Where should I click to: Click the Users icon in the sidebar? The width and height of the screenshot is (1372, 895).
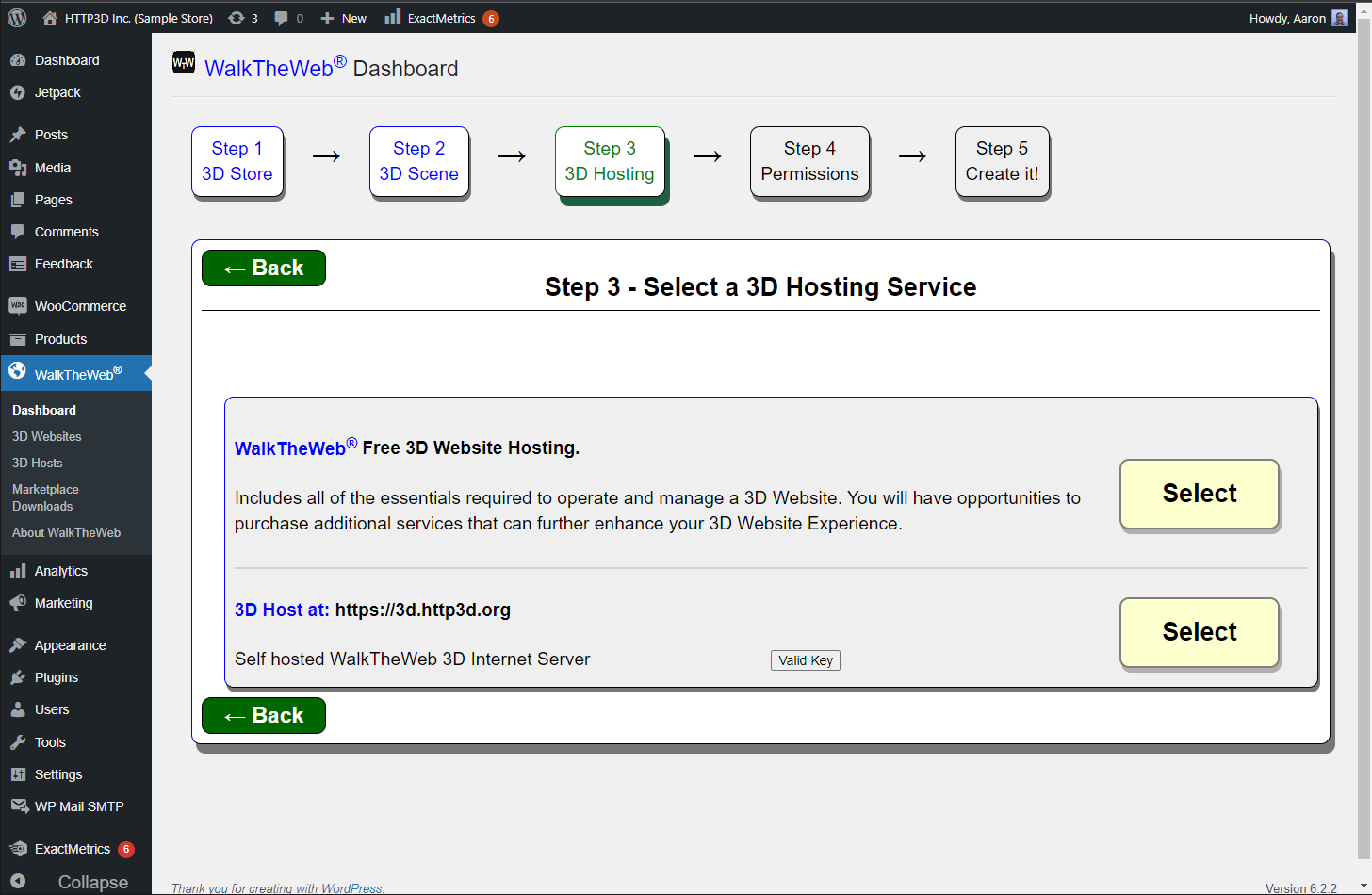tap(18, 709)
